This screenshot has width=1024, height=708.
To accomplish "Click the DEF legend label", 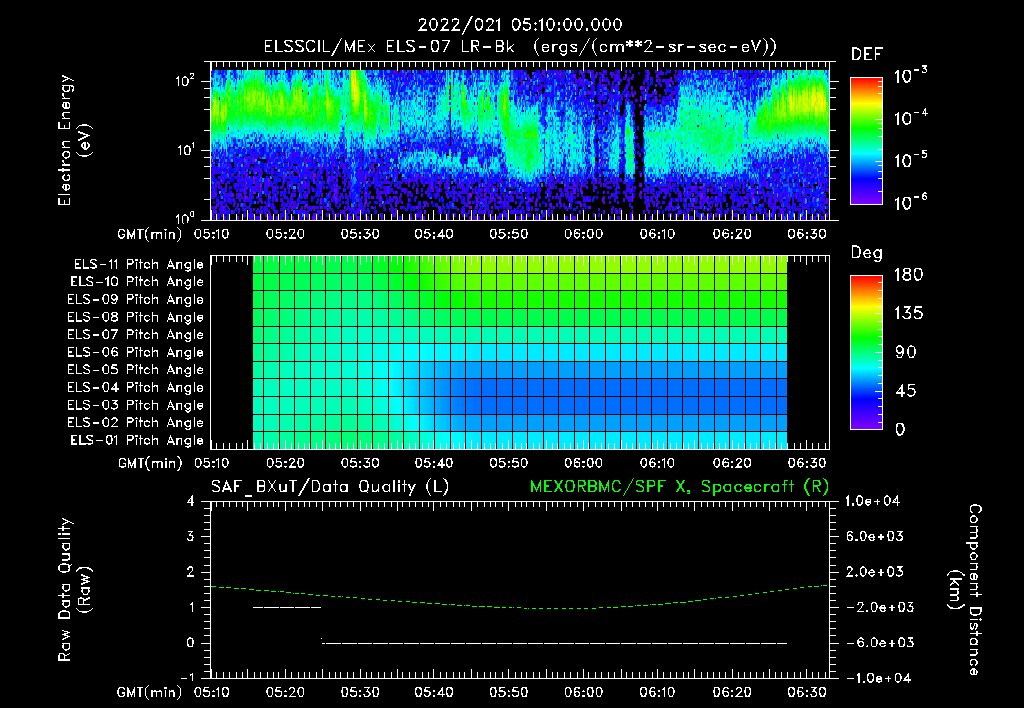I will pos(867,54).
